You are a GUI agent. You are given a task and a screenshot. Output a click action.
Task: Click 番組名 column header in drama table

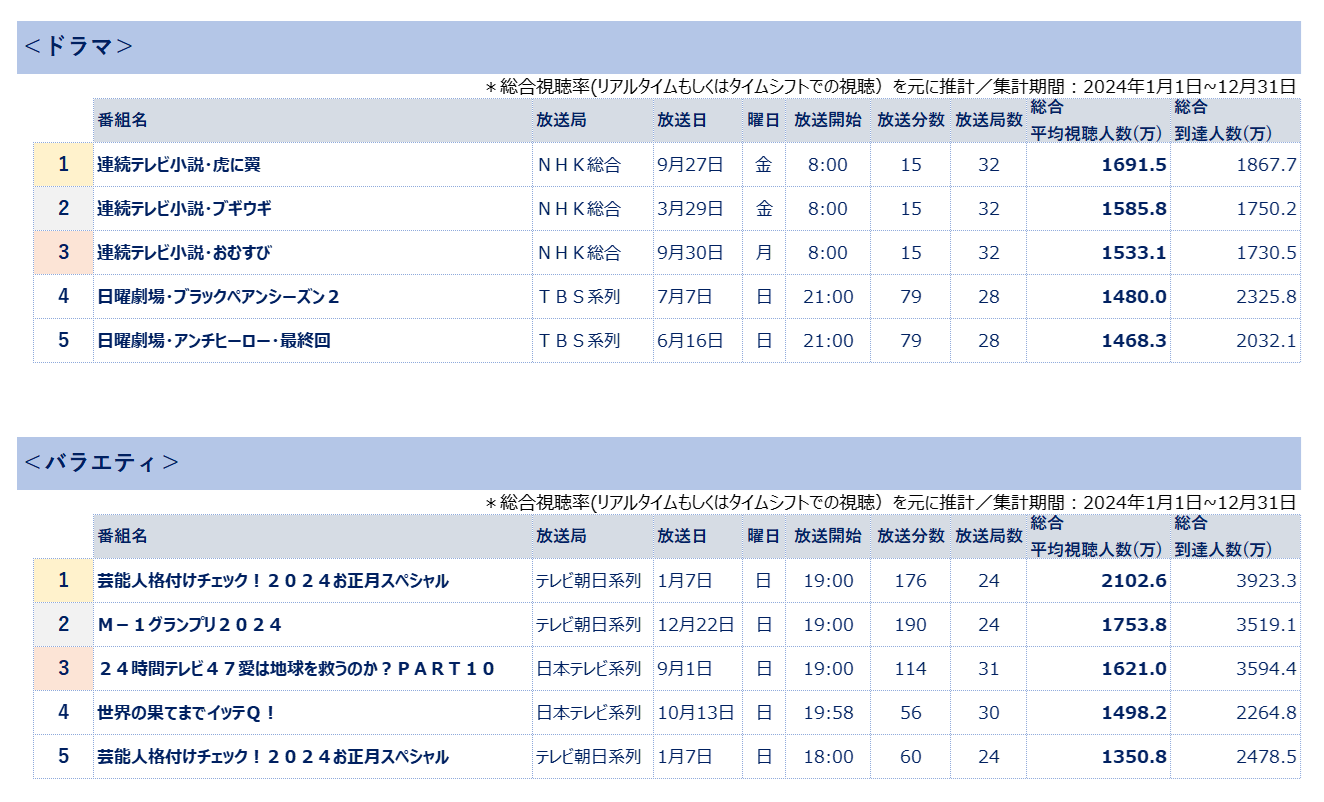(122, 120)
